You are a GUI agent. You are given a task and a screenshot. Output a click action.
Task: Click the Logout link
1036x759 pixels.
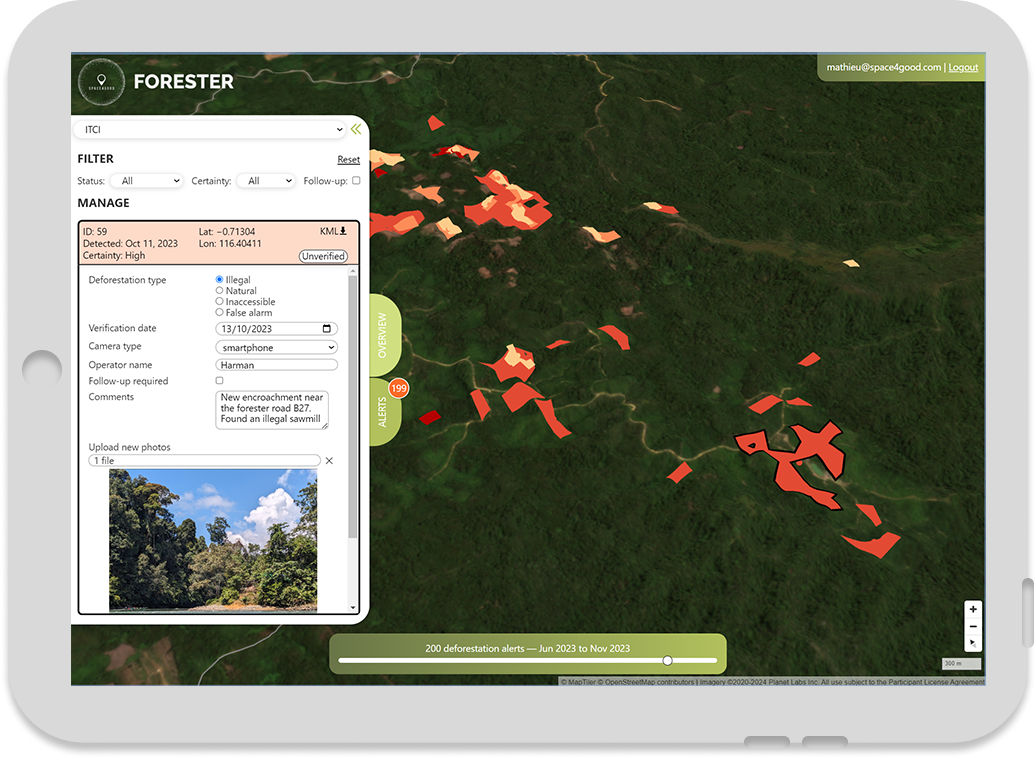(x=963, y=67)
